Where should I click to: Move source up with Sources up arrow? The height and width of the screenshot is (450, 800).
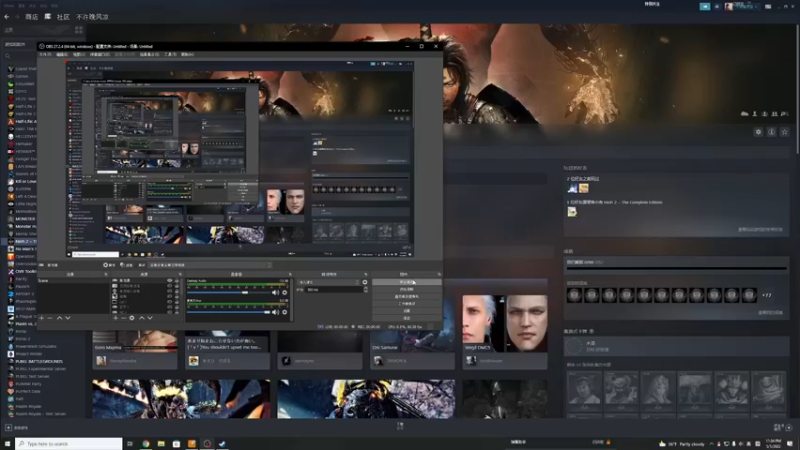tap(142, 318)
